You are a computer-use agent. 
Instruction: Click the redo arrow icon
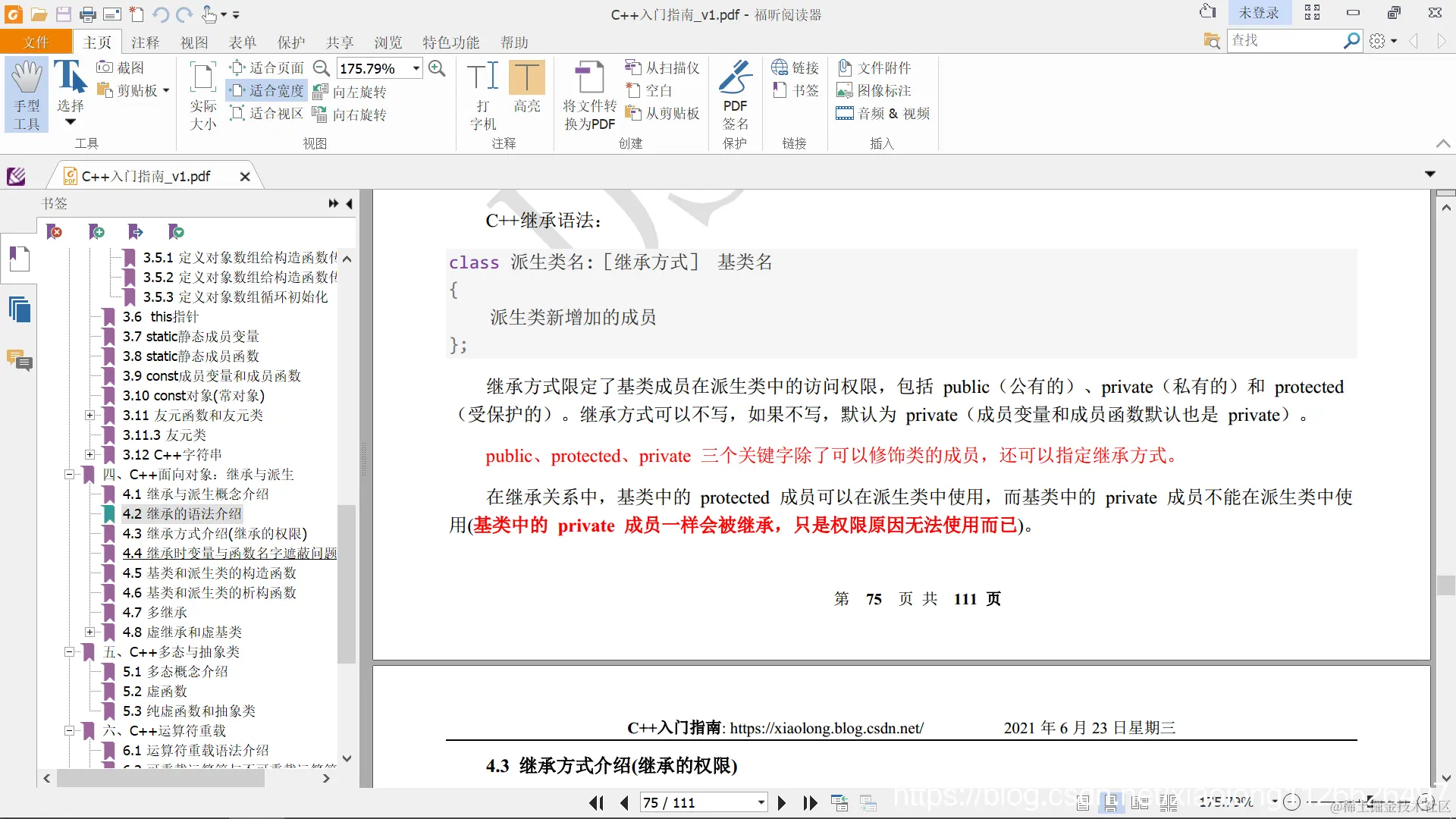(x=184, y=14)
